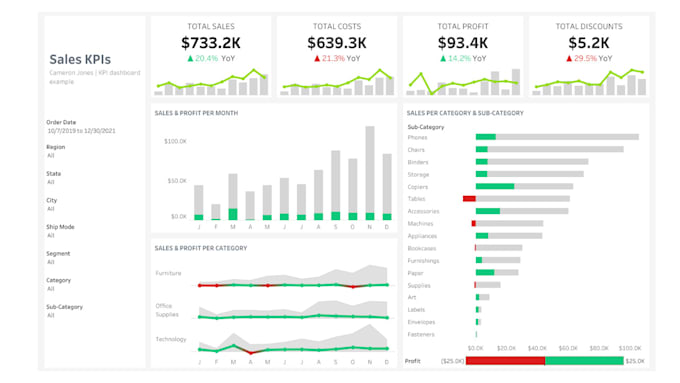Click the red 21.3% YoY indicator
680x383 pixels.
[x=337, y=58]
